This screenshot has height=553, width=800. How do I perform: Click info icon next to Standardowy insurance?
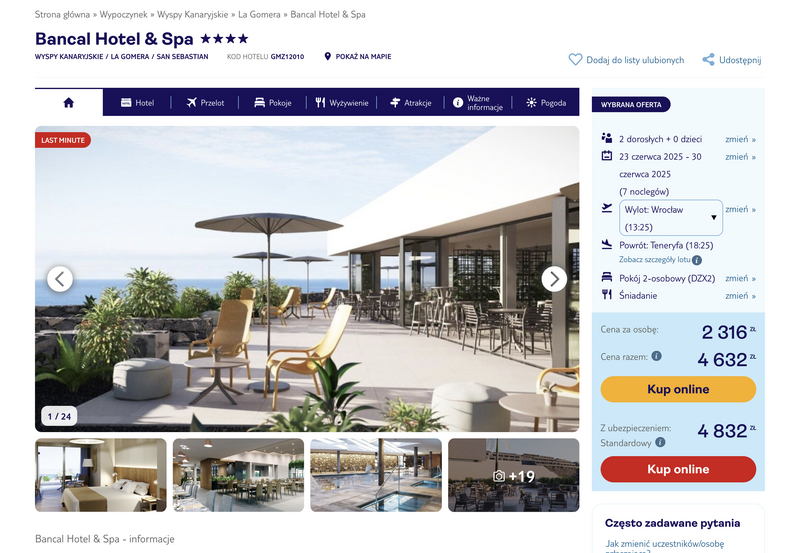pyautogui.click(x=660, y=442)
